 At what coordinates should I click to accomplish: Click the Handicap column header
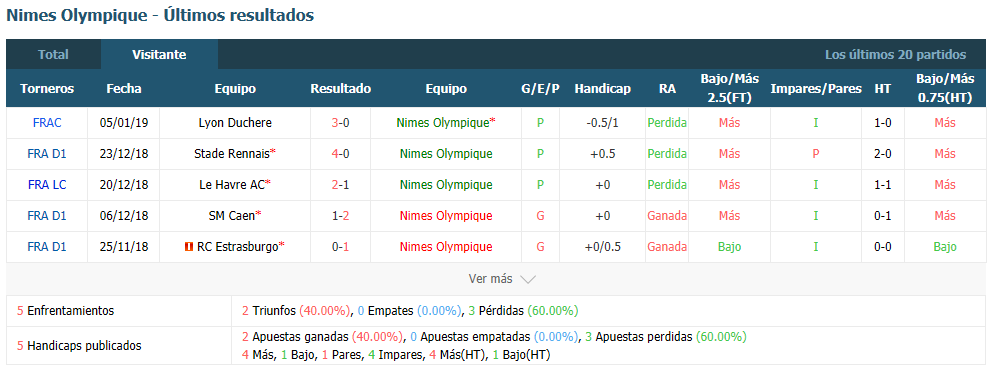tap(602, 88)
